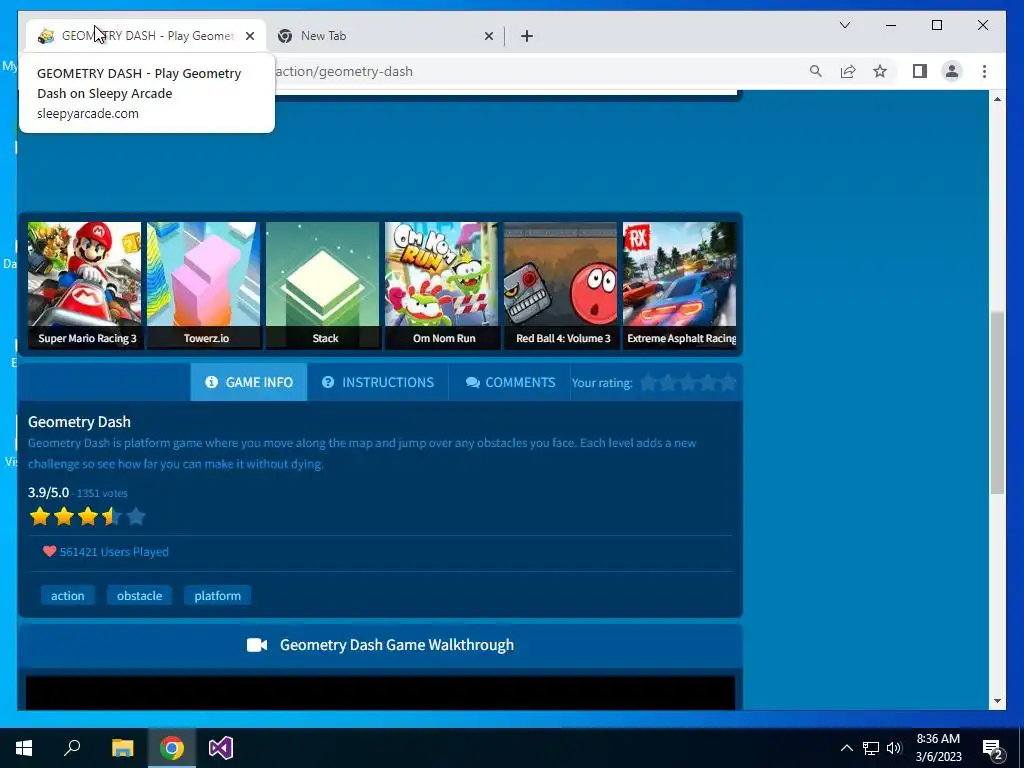Select the COMMENTS tab

click(x=510, y=382)
